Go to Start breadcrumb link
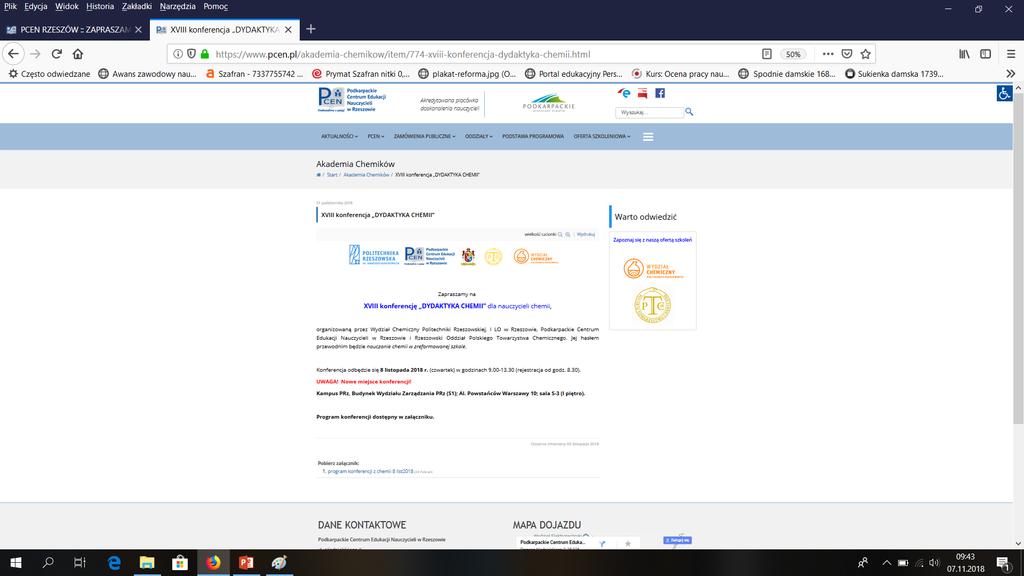The width and height of the screenshot is (1024, 576). click(x=332, y=175)
